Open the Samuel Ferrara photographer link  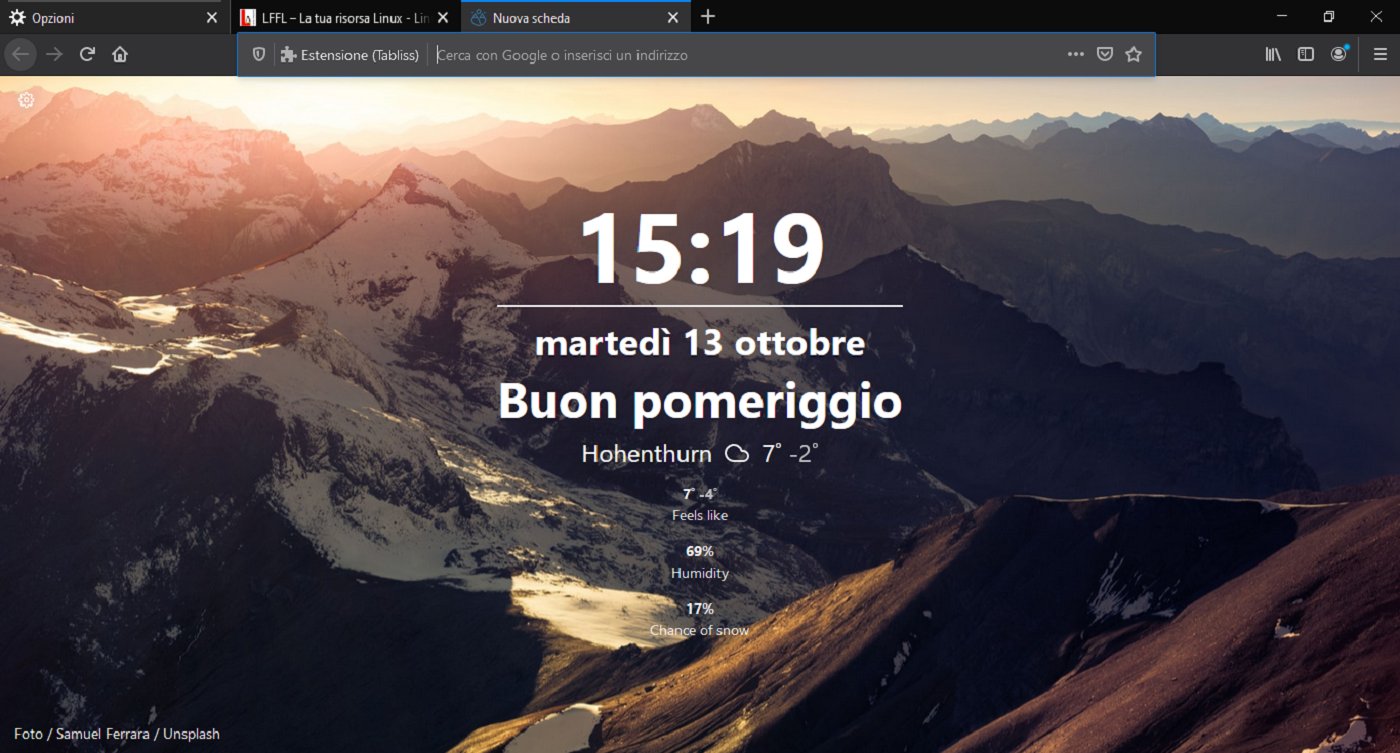[x=105, y=733]
